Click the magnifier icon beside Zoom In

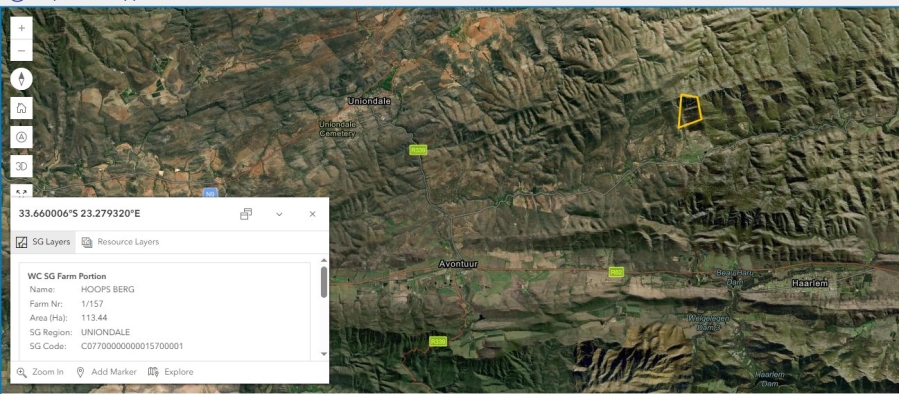click(22, 372)
